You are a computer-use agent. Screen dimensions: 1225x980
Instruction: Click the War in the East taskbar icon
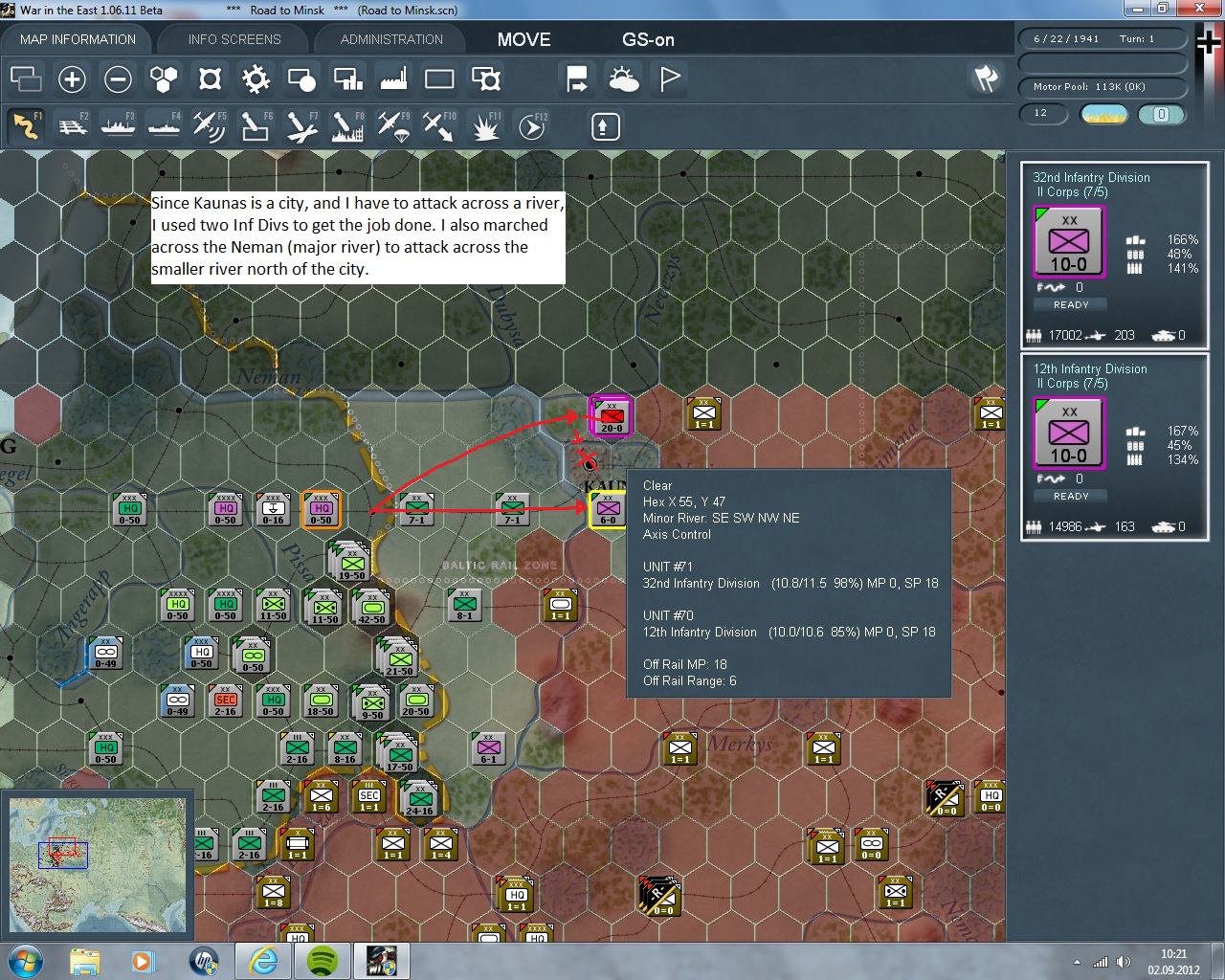coord(381,961)
